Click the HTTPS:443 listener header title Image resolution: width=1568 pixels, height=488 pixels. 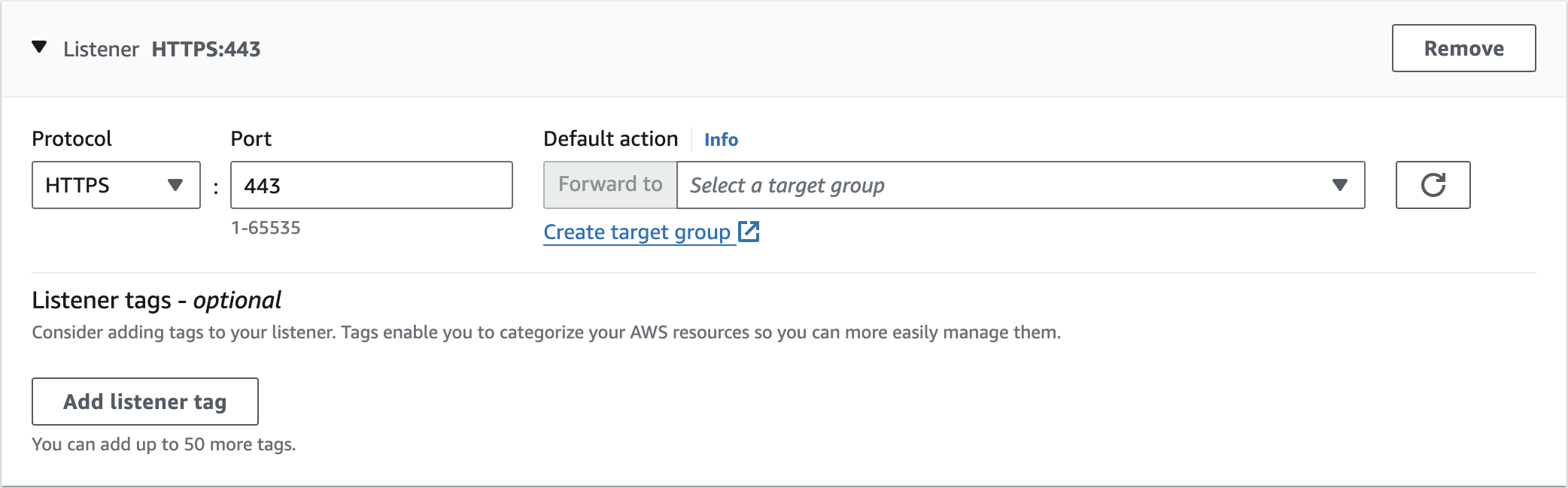pos(205,50)
